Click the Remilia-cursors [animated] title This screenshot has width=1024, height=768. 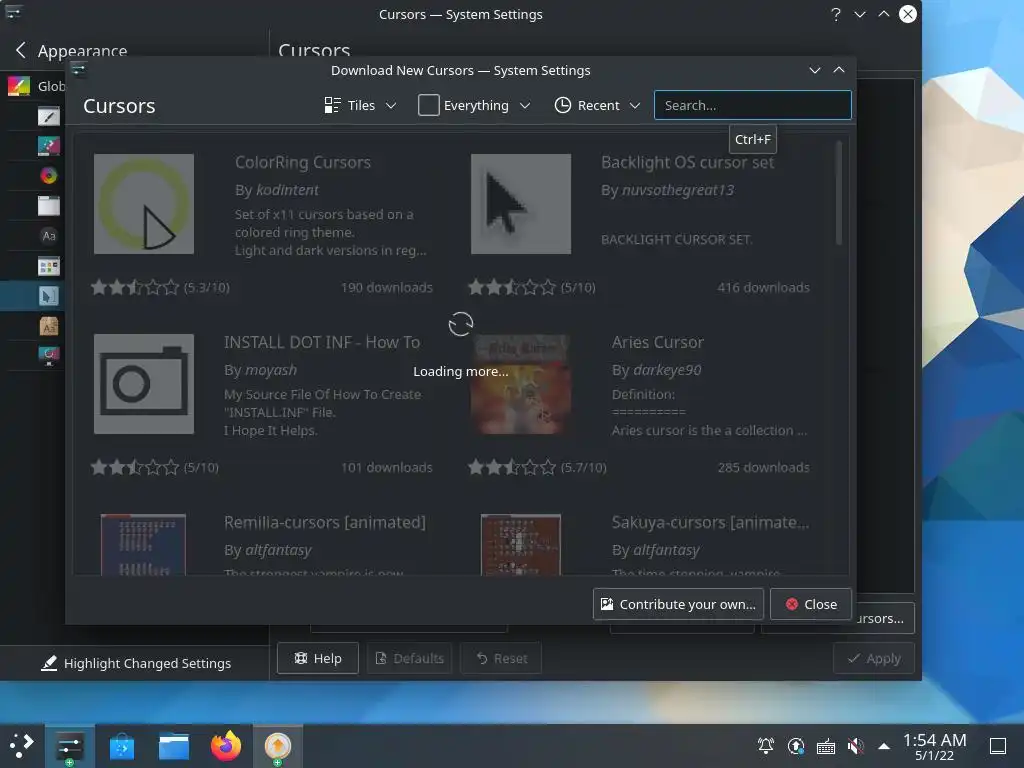(x=325, y=522)
